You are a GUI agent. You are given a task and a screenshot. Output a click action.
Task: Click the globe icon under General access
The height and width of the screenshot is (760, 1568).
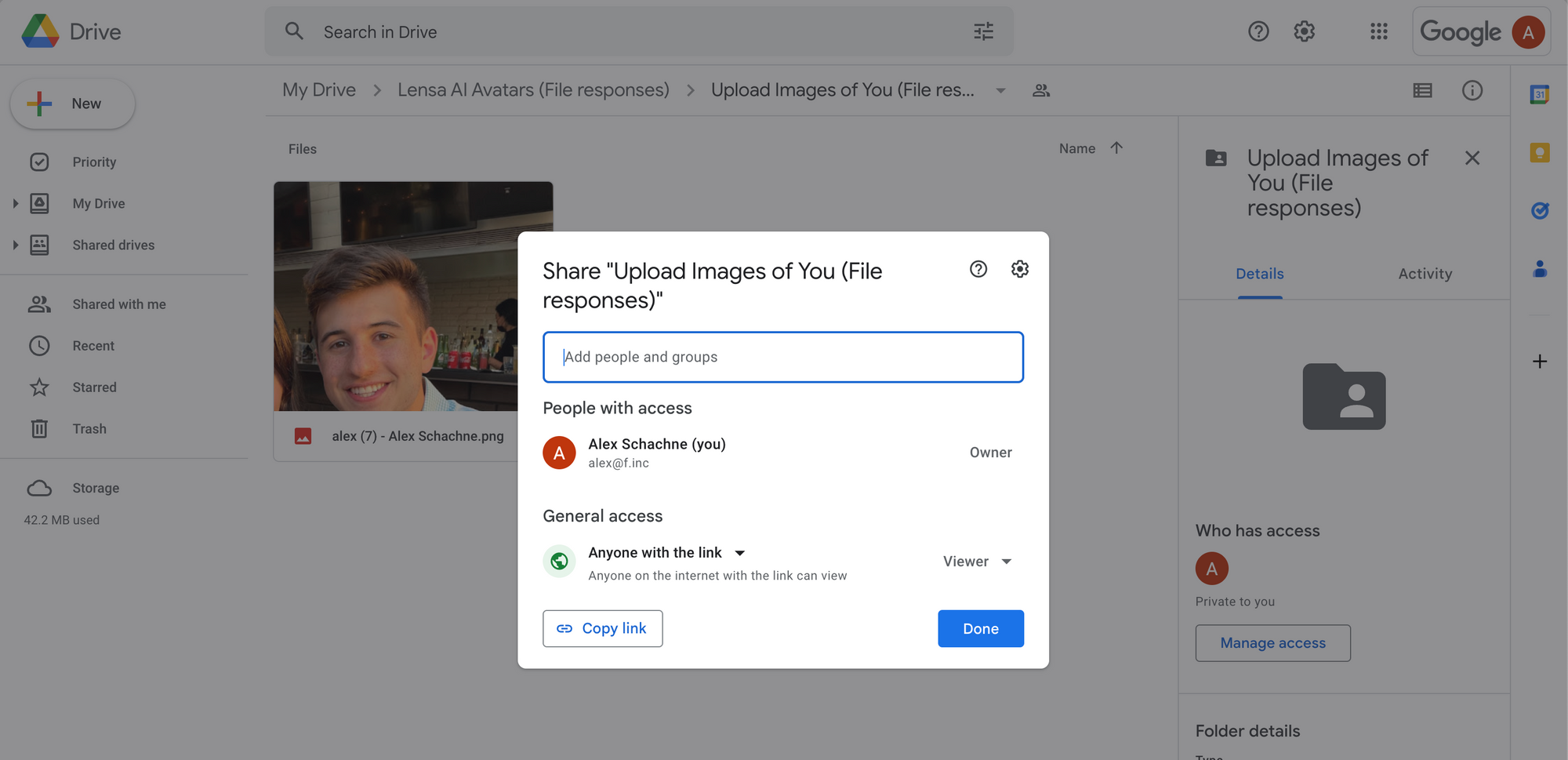[559, 562]
